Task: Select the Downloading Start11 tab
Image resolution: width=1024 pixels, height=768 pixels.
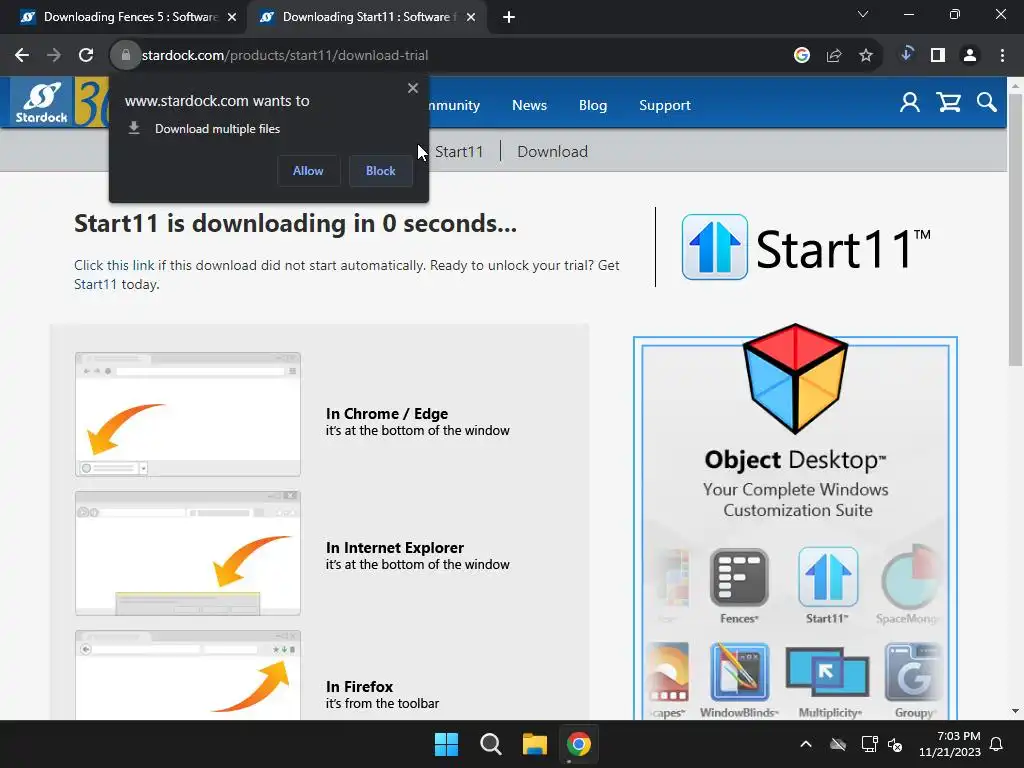Action: [366, 17]
